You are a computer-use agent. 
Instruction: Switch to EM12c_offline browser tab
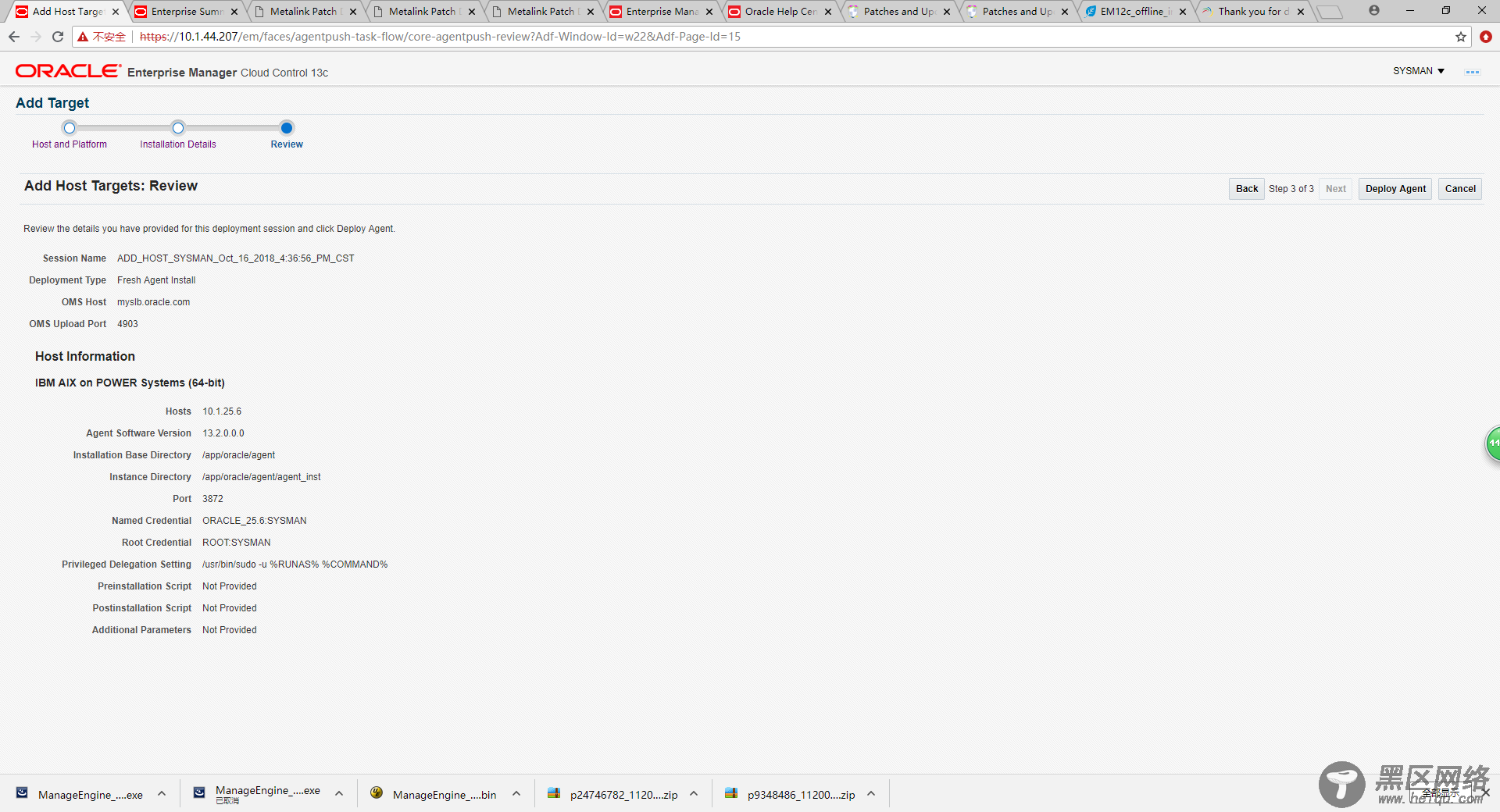coord(1136,12)
